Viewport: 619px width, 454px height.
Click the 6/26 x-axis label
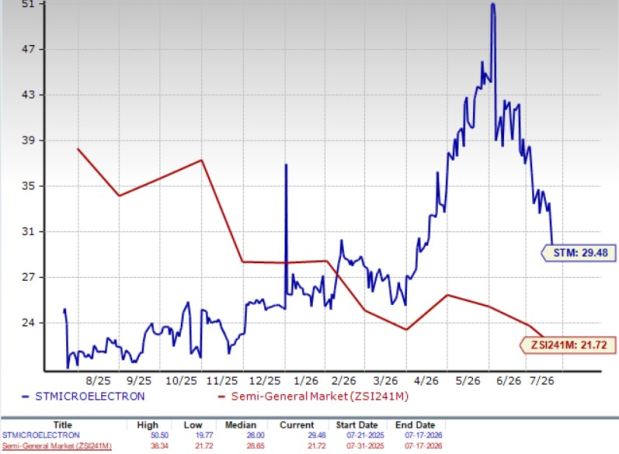(x=508, y=381)
